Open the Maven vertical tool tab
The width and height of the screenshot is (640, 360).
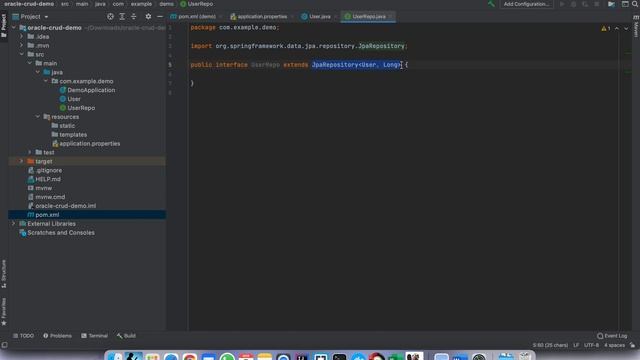(x=636, y=27)
